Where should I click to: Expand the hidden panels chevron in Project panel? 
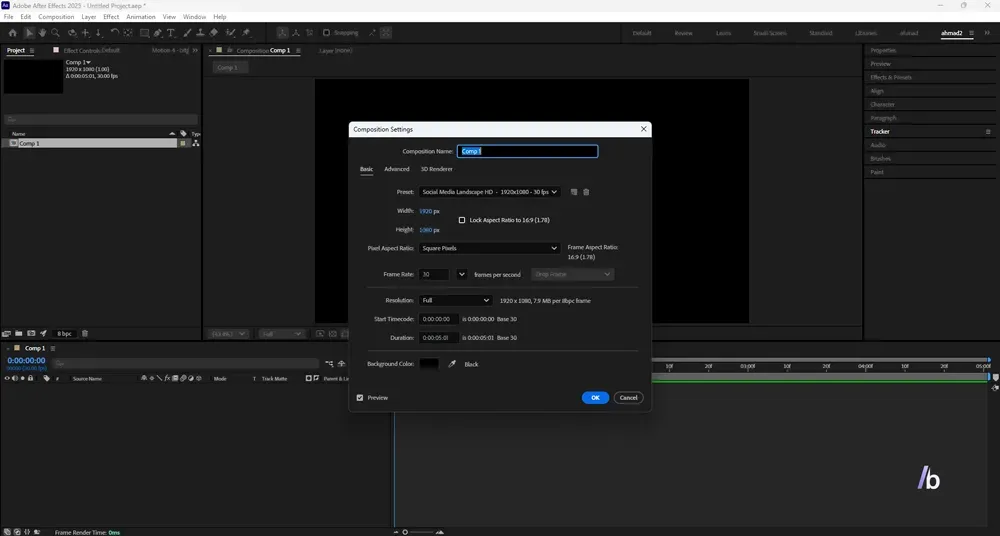(195, 50)
